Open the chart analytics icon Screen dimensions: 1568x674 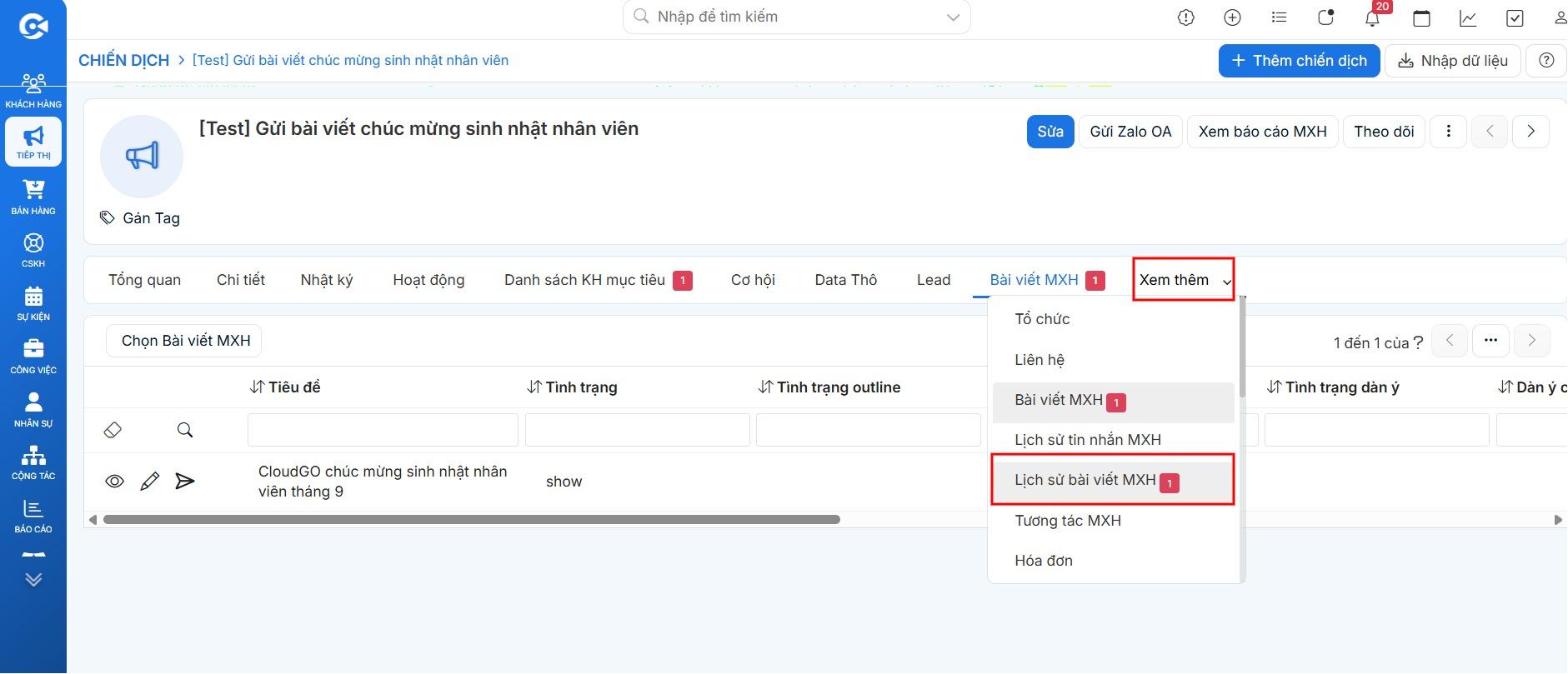tap(1468, 17)
